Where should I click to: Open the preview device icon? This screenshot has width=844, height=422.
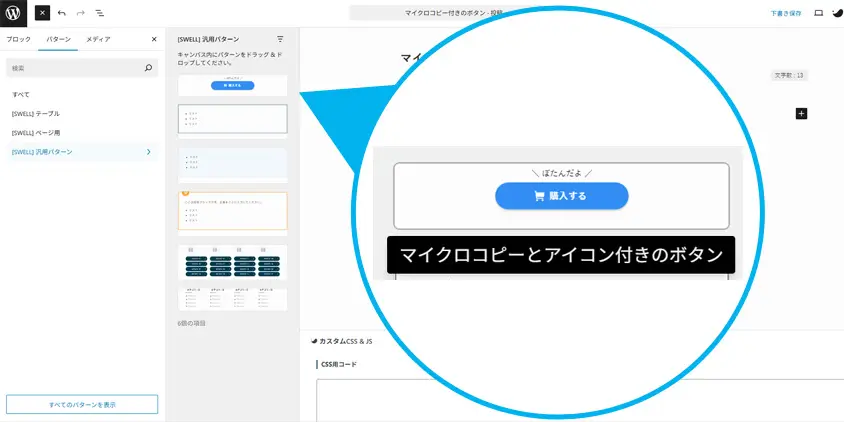[819, 13]
